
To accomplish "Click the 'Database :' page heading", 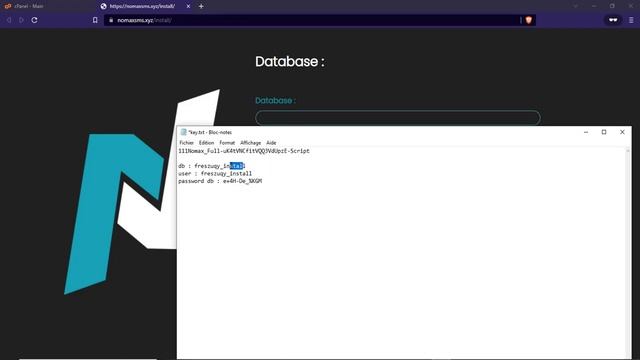I will point(290,62).
